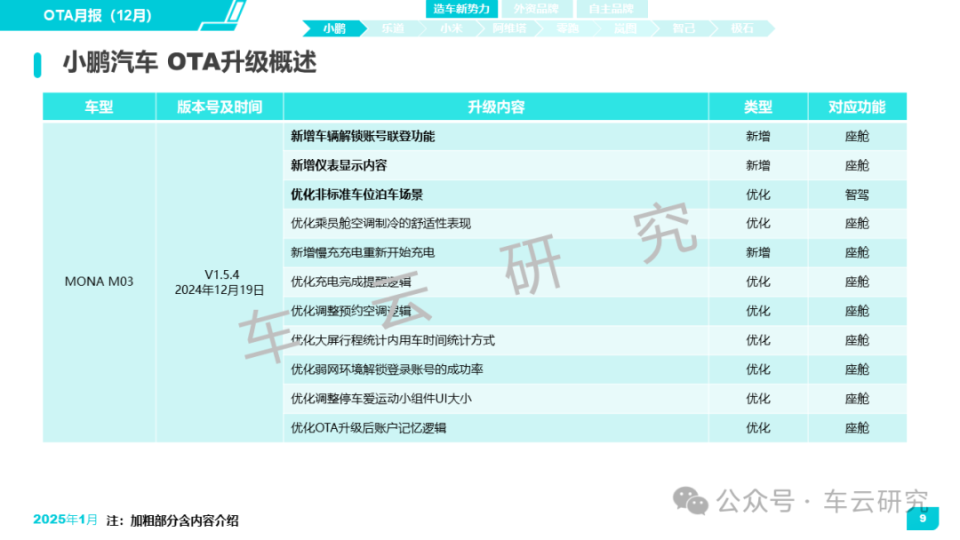Select the V1.5.4 version text
Image resolution: width=960 pixels, height=540 pixels.
click(222, 274)
